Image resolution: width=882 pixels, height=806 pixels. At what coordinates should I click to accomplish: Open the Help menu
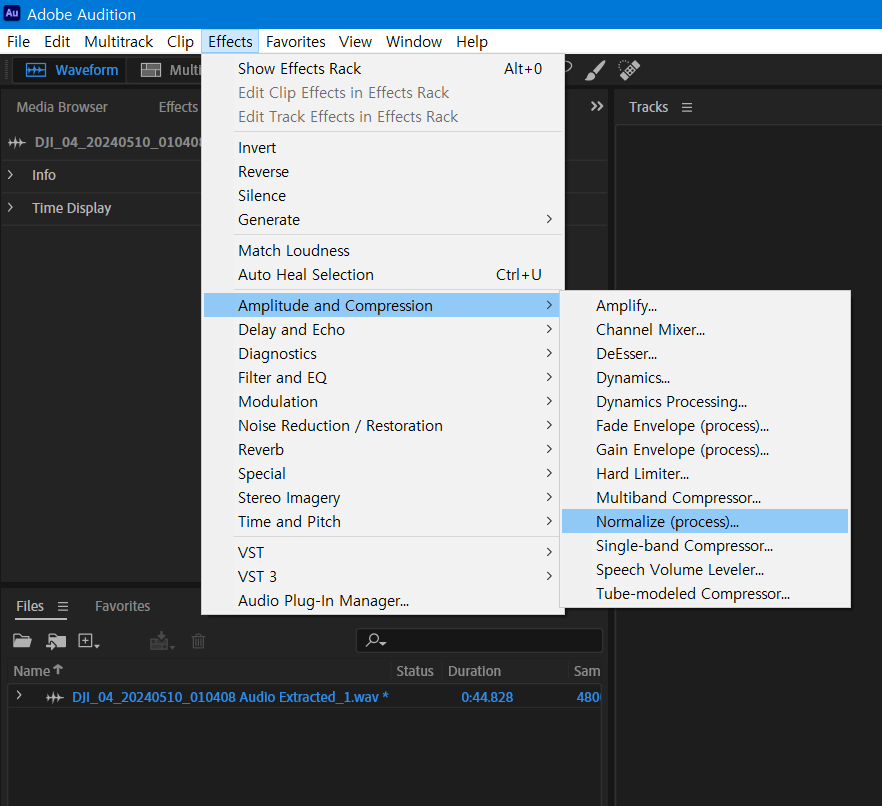(x=471, y=42)
